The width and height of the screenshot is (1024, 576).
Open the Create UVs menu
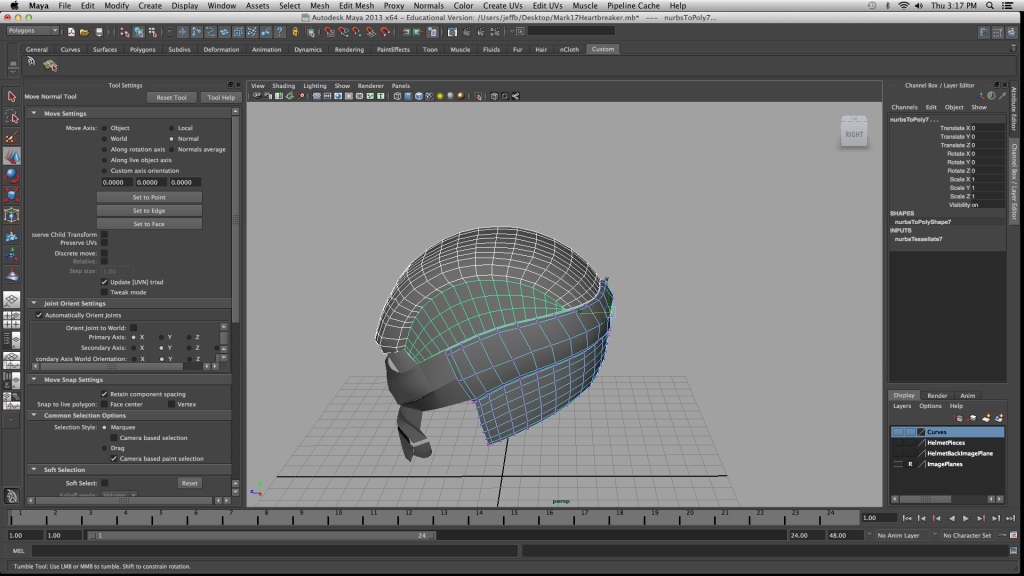click(502, 5)
